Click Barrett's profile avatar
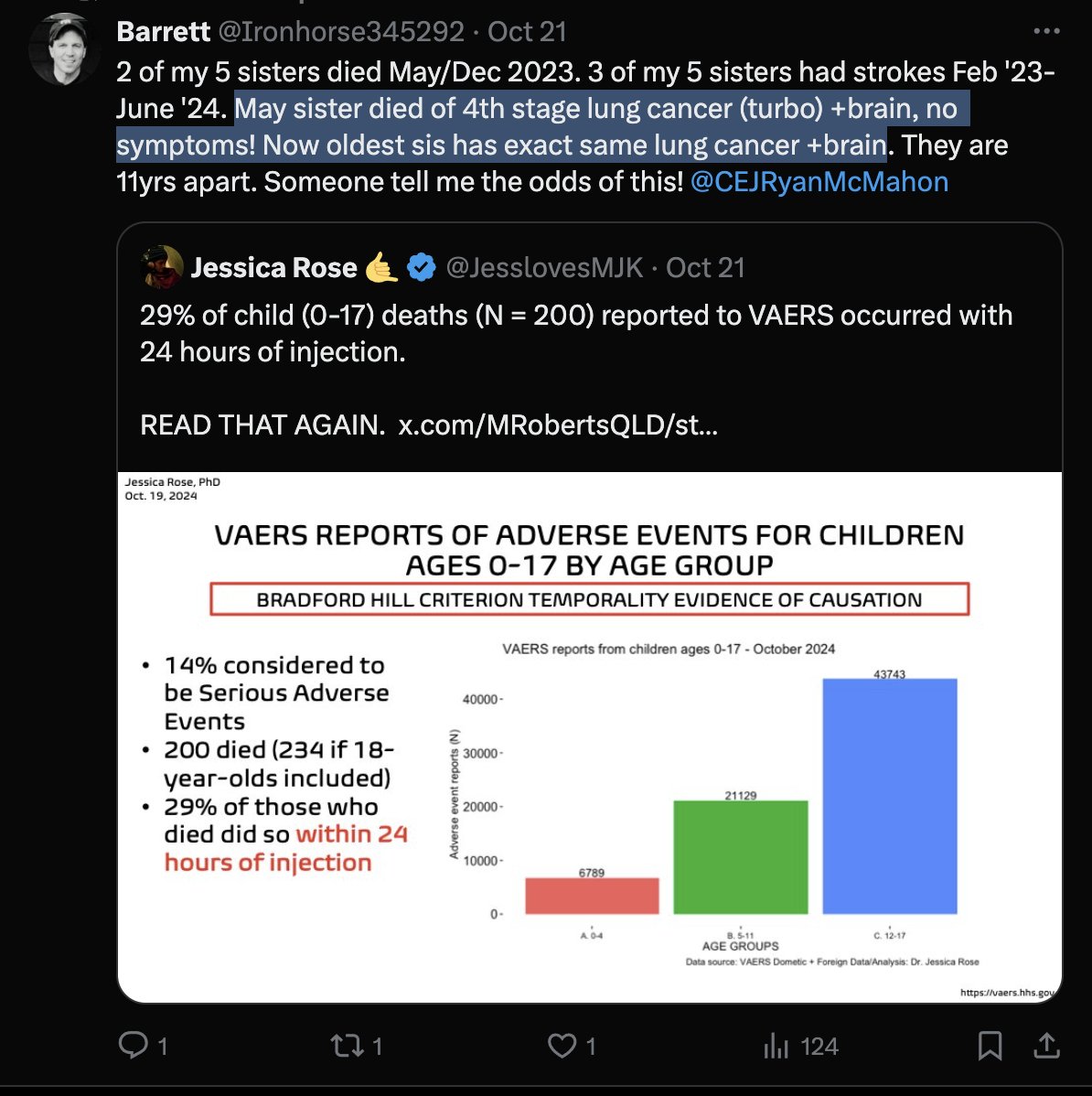 65,49
